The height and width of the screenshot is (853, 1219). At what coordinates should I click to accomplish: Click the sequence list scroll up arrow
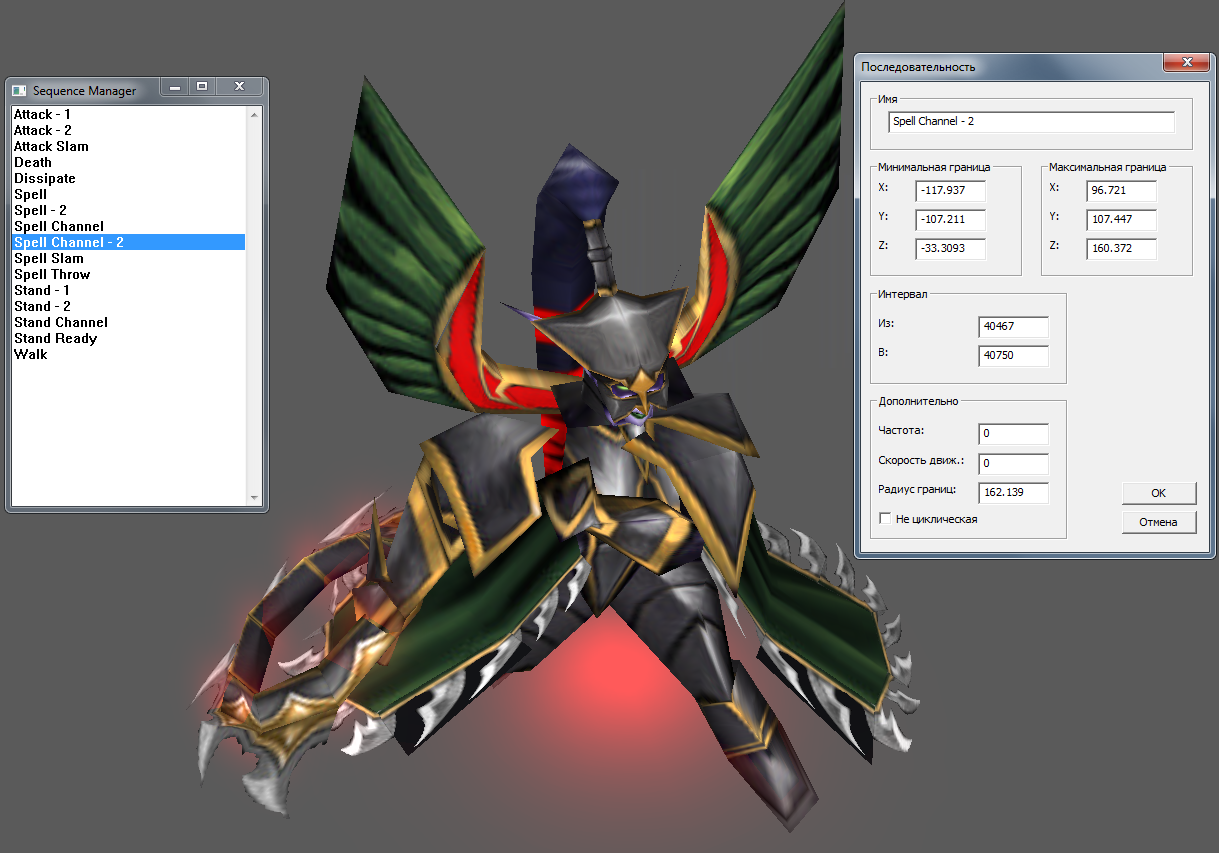254,115
